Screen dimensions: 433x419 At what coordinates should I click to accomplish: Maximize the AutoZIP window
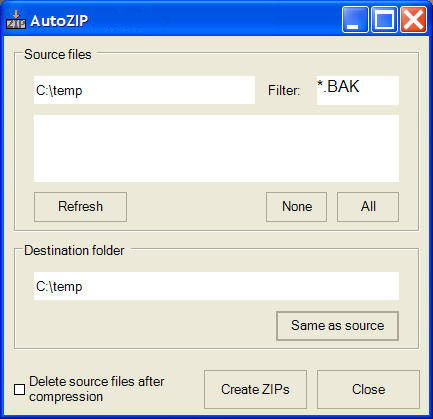point(384,20)
